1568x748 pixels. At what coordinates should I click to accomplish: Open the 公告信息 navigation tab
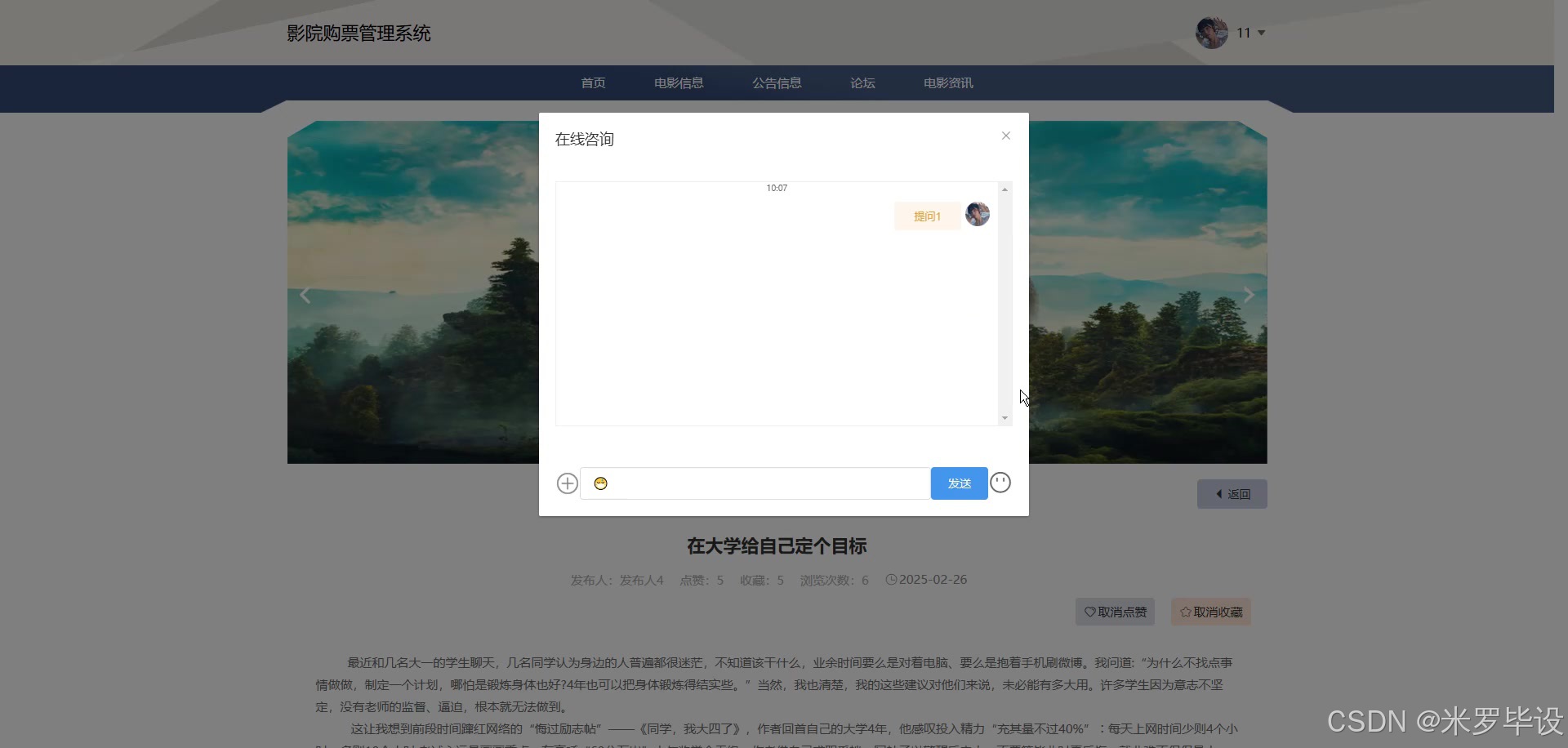[x=777, y=82]
